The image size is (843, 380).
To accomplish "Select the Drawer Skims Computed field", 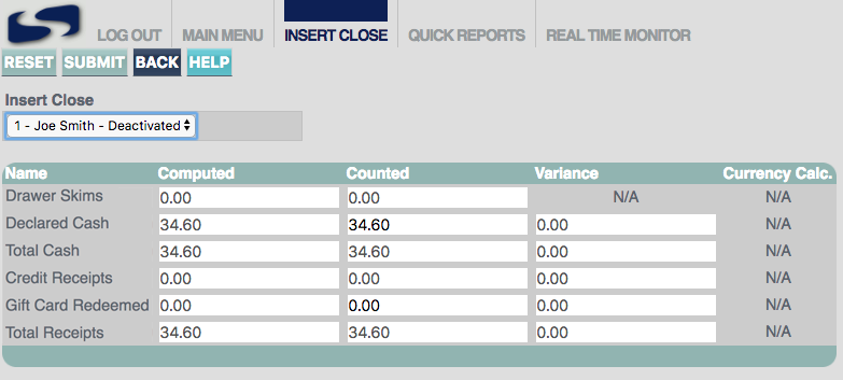I will click(249, 198).
